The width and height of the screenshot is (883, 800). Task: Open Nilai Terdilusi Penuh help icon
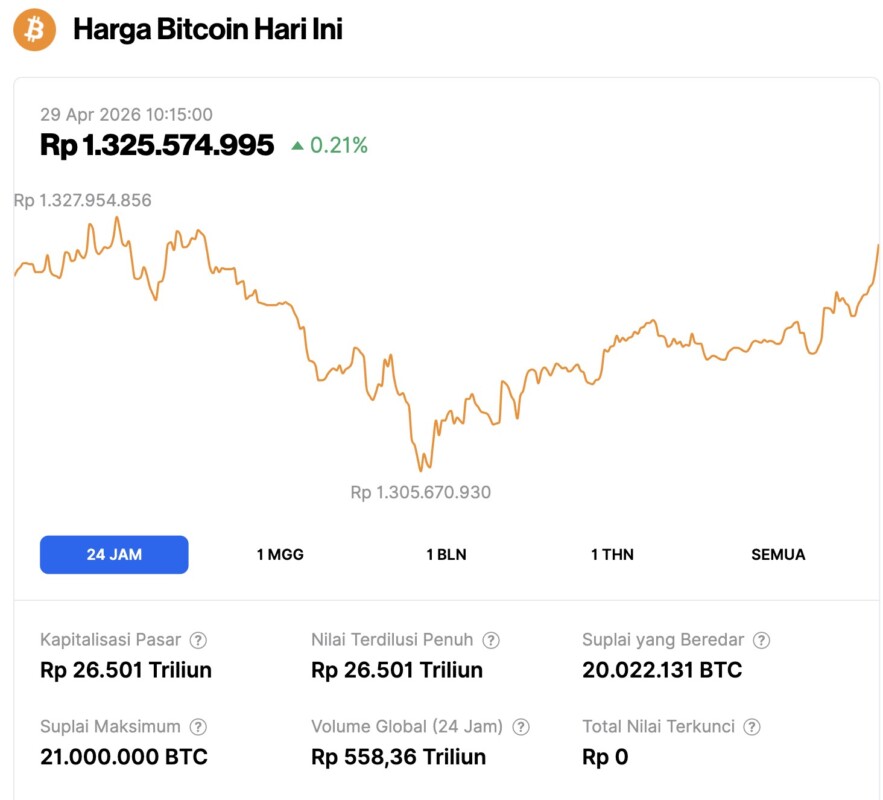tap(491, 640)
